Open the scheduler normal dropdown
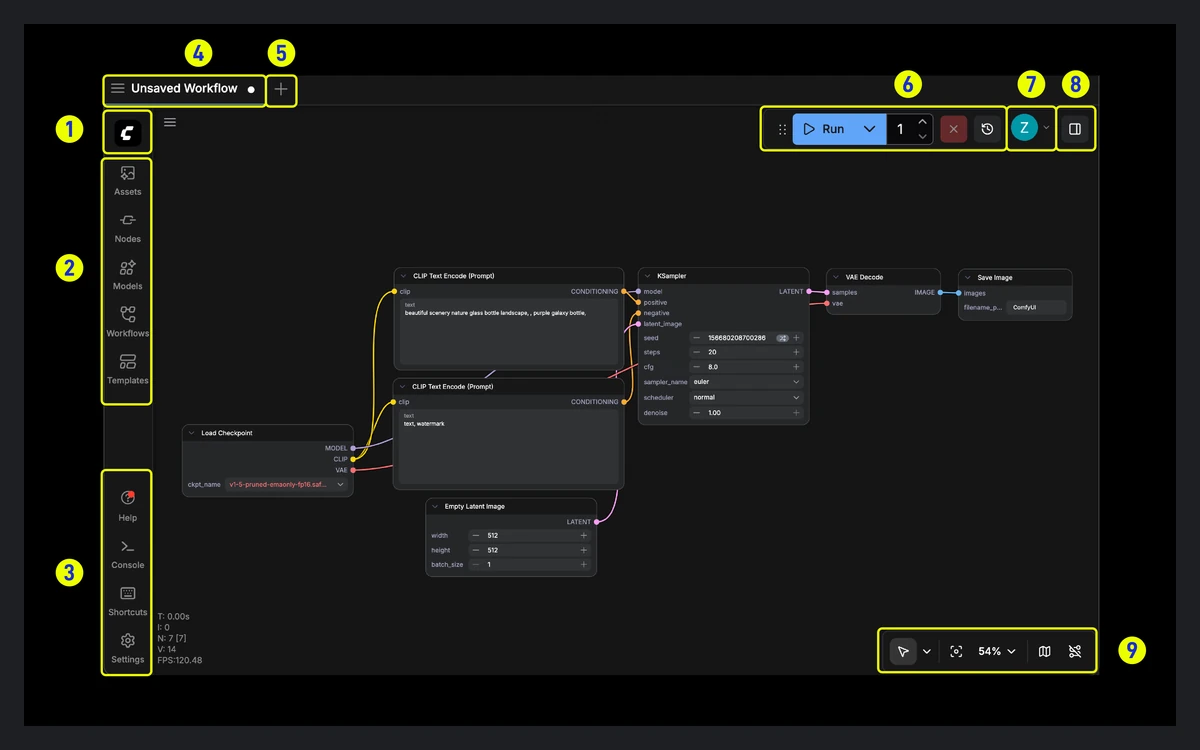Image resolution: width=1200 pixels, height=750 pixels. click(x=747, y=397)
